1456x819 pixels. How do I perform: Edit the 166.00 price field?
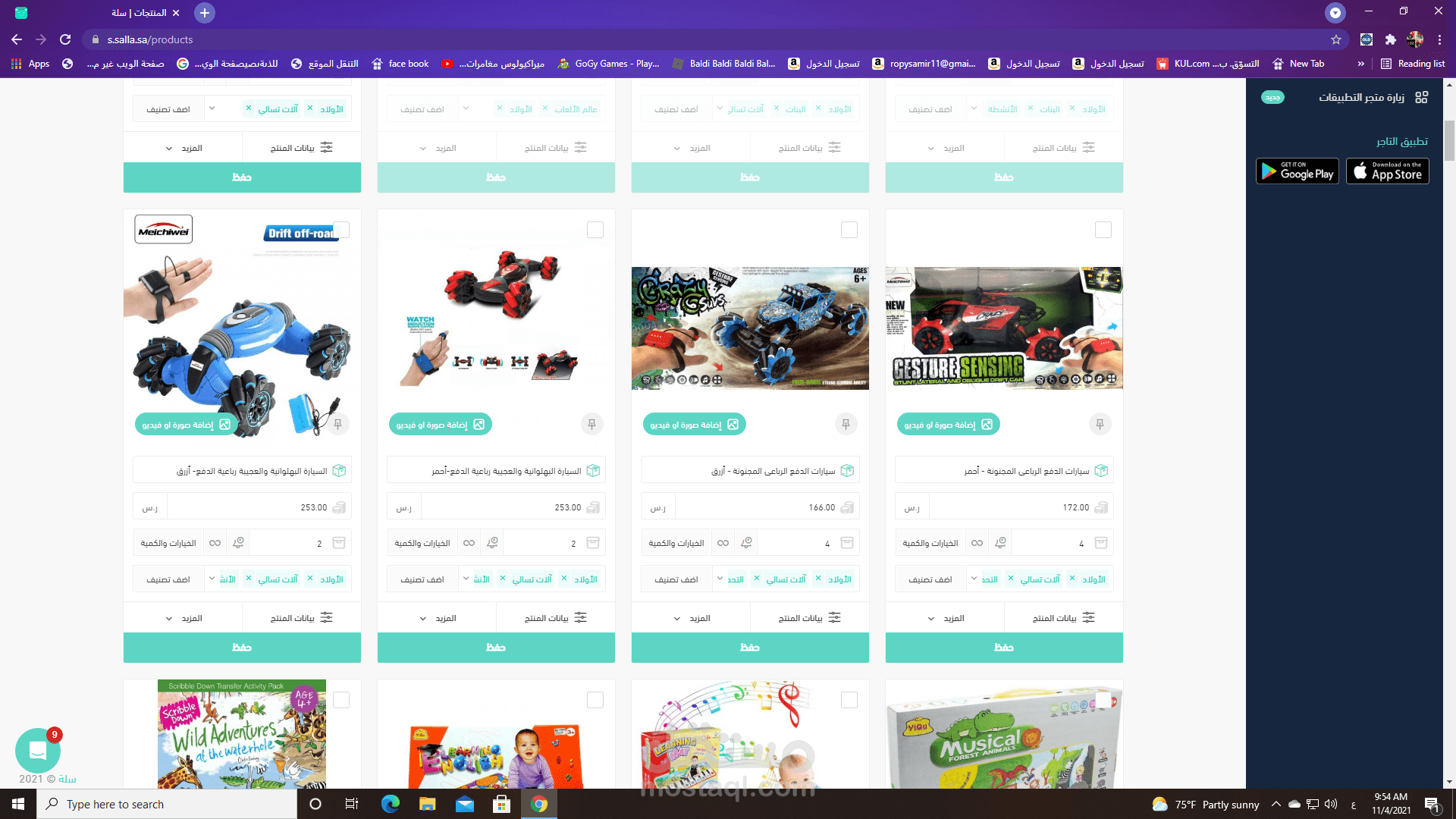tap(767, 507)
